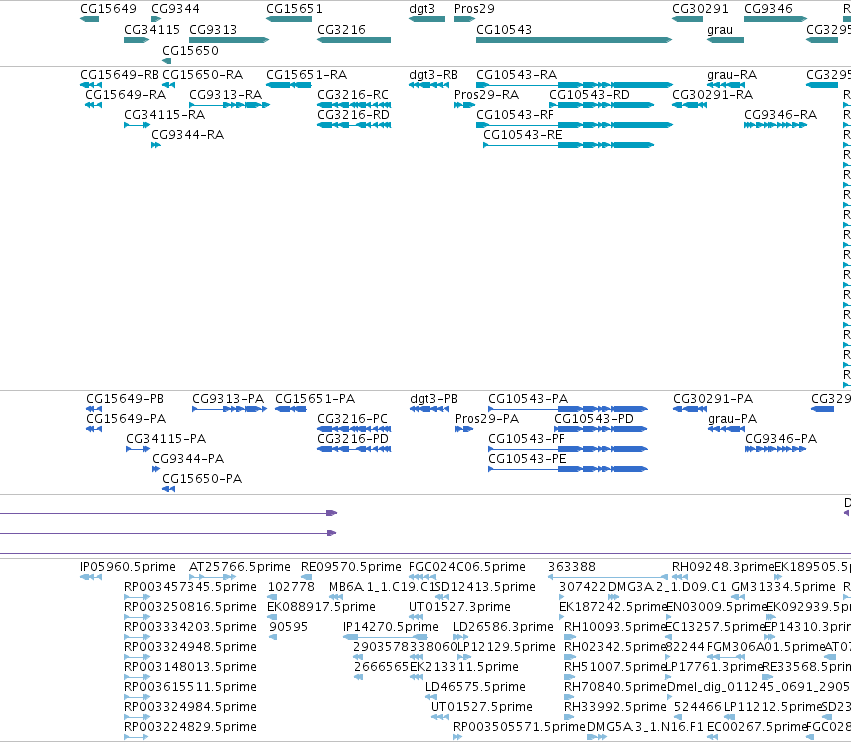
Task: Select protein dgt3-PB label
Action: pos(434,399)
